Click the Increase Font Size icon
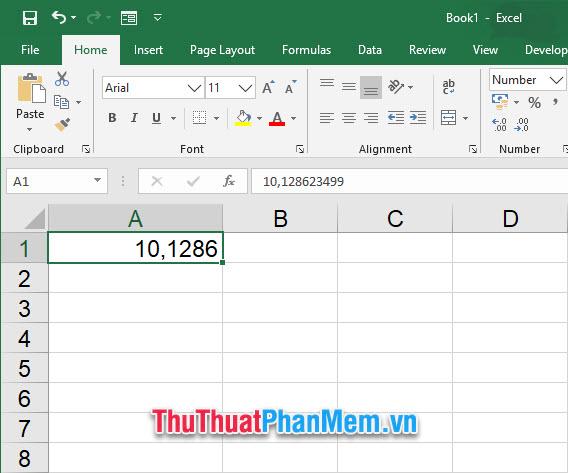Screen dimensions: 568x473 [268, 87]
